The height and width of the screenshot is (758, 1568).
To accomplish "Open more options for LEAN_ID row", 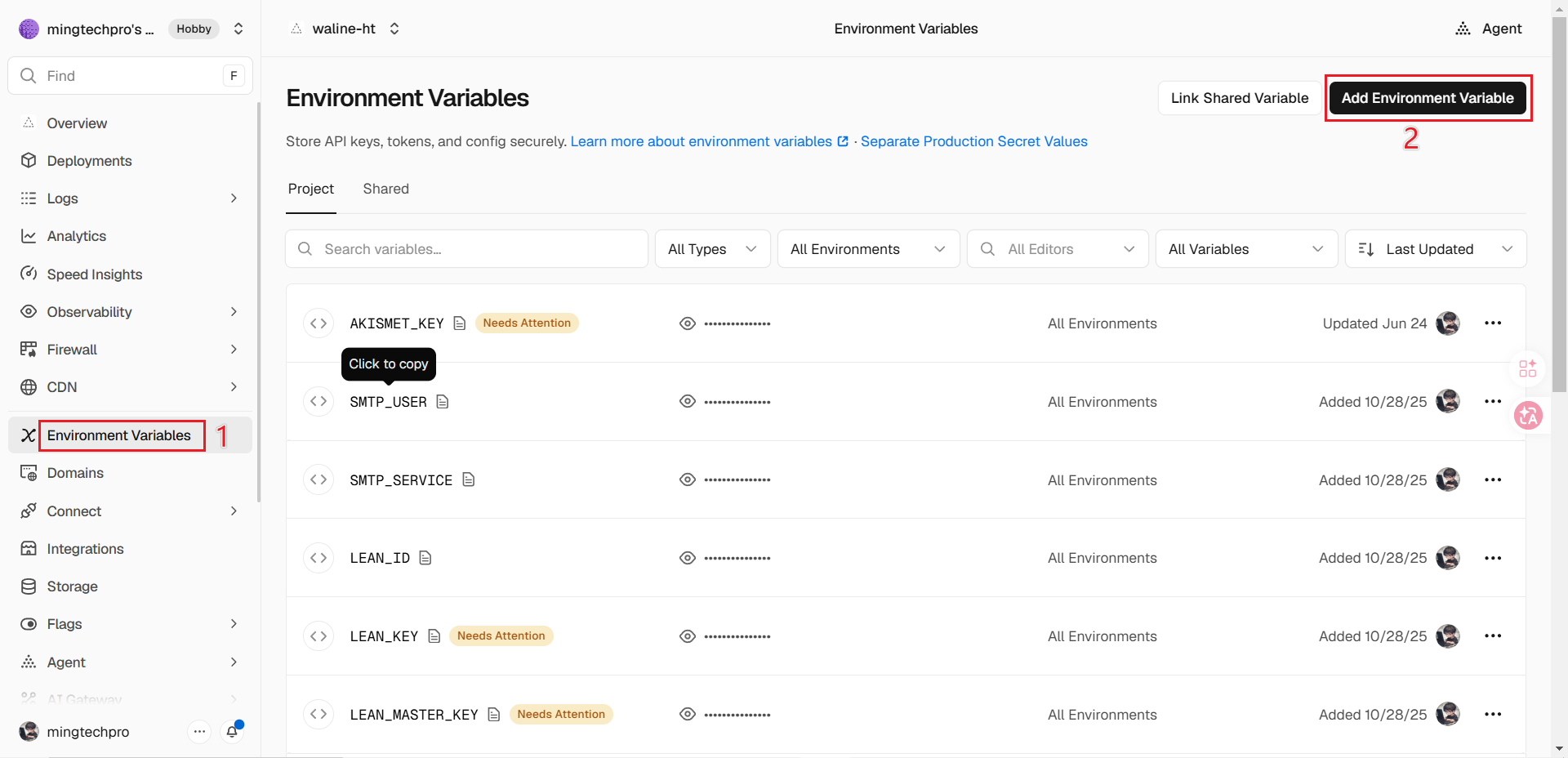I will 1493,558.
